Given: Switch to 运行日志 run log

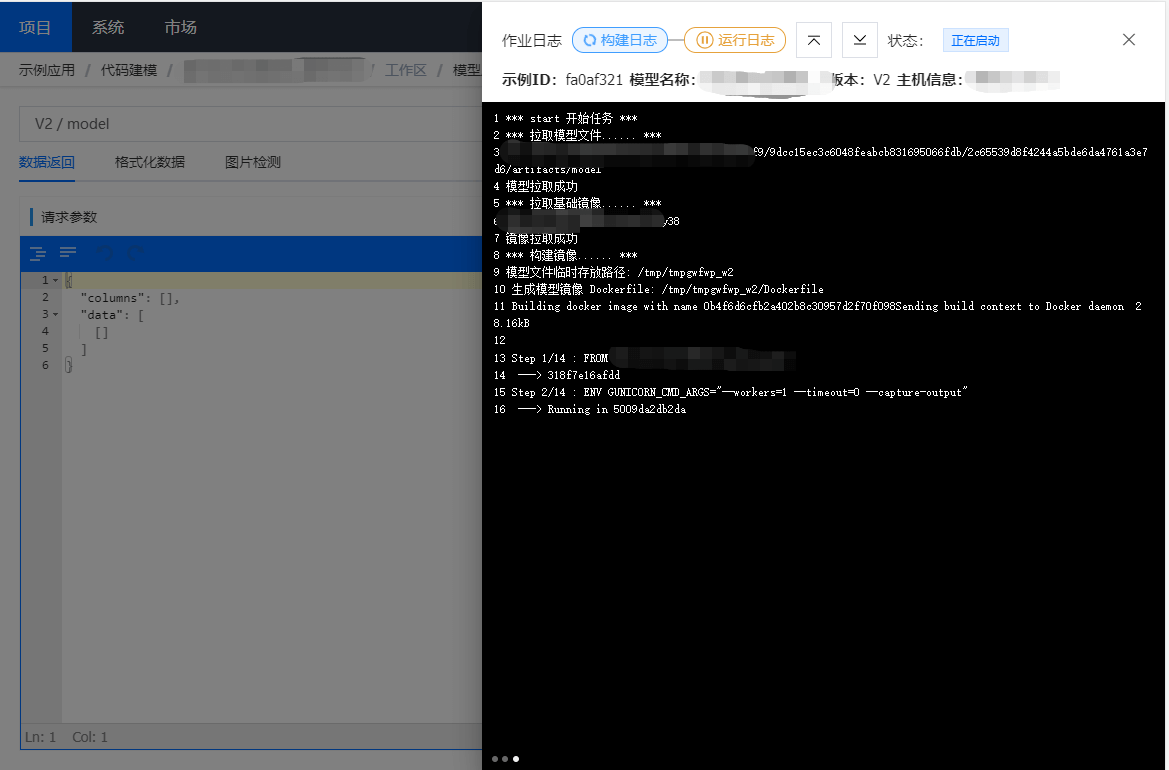Looking at the screenshot, I should 735,40.
